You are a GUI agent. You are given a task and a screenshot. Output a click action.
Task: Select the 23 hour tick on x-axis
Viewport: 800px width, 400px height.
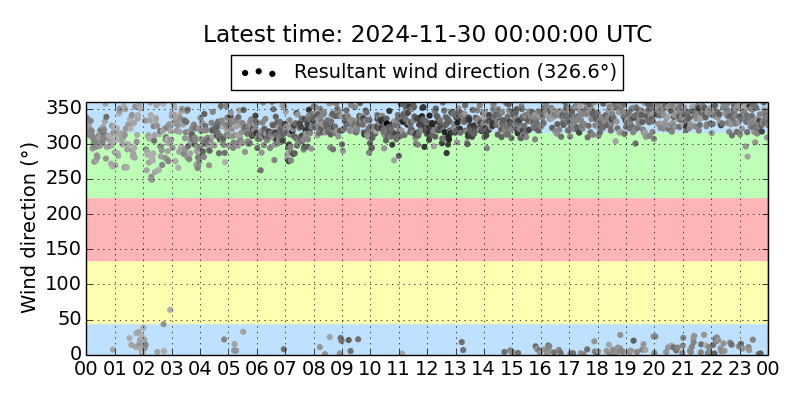pos(739,368)
